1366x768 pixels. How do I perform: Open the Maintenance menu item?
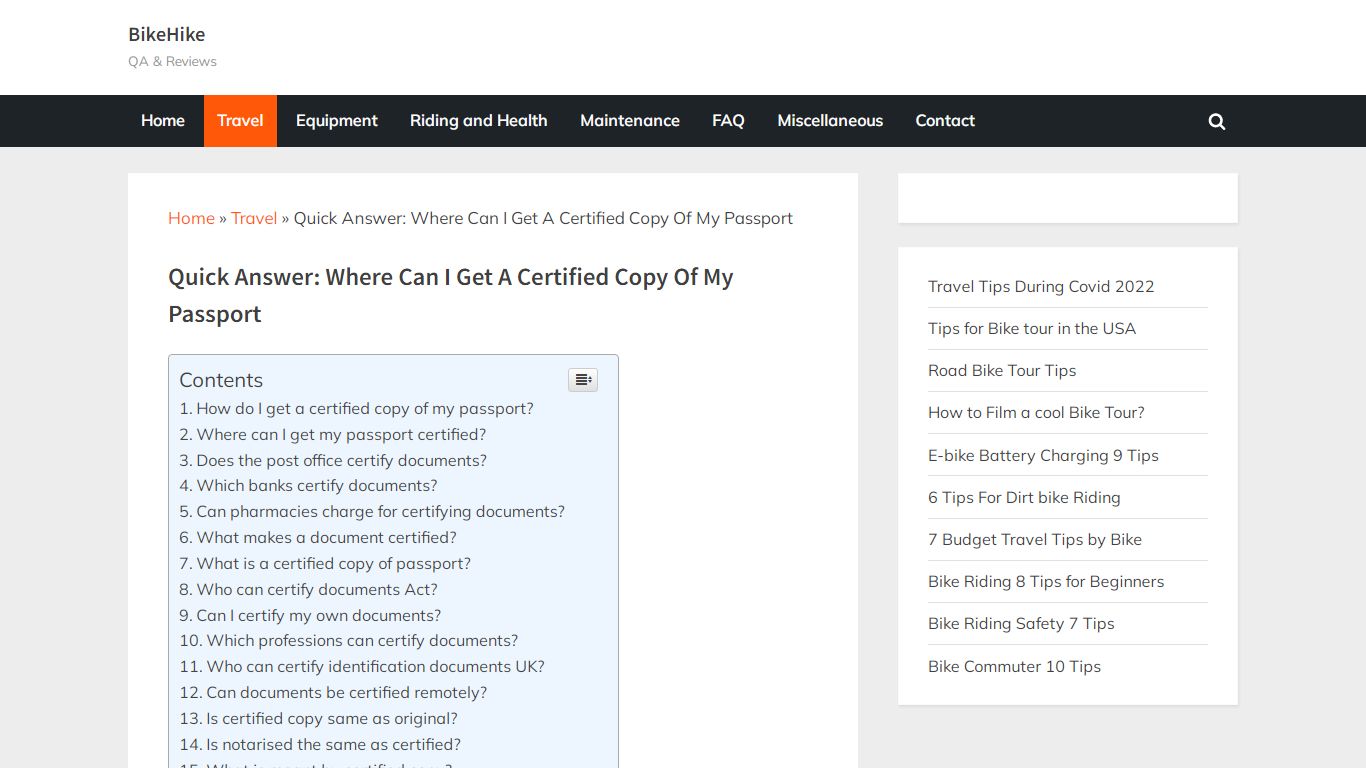tap(630, 121)
